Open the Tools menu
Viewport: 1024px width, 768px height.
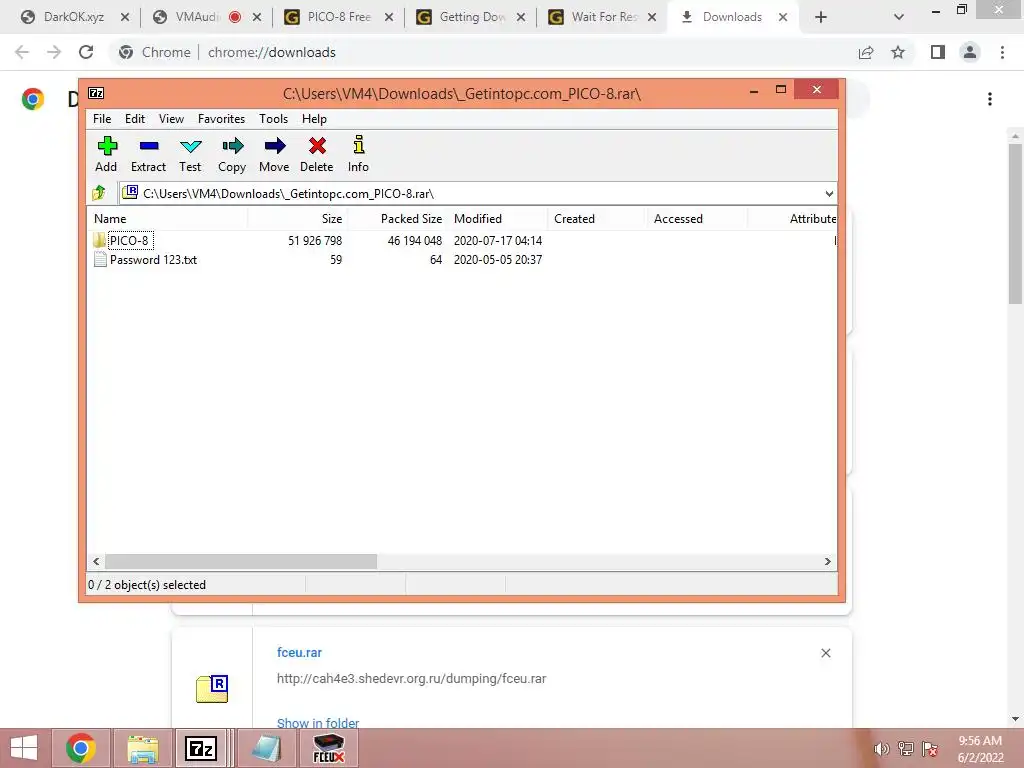273,119
